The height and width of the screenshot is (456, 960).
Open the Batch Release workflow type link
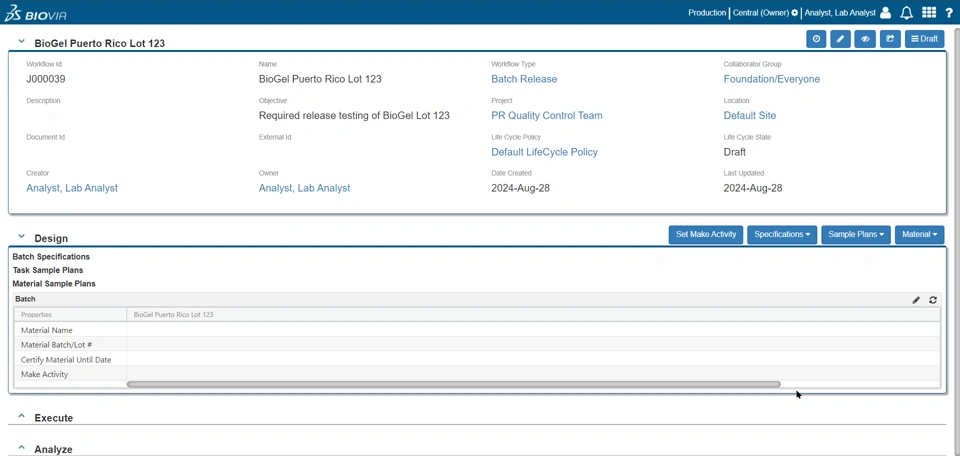(x=524, y=79)
